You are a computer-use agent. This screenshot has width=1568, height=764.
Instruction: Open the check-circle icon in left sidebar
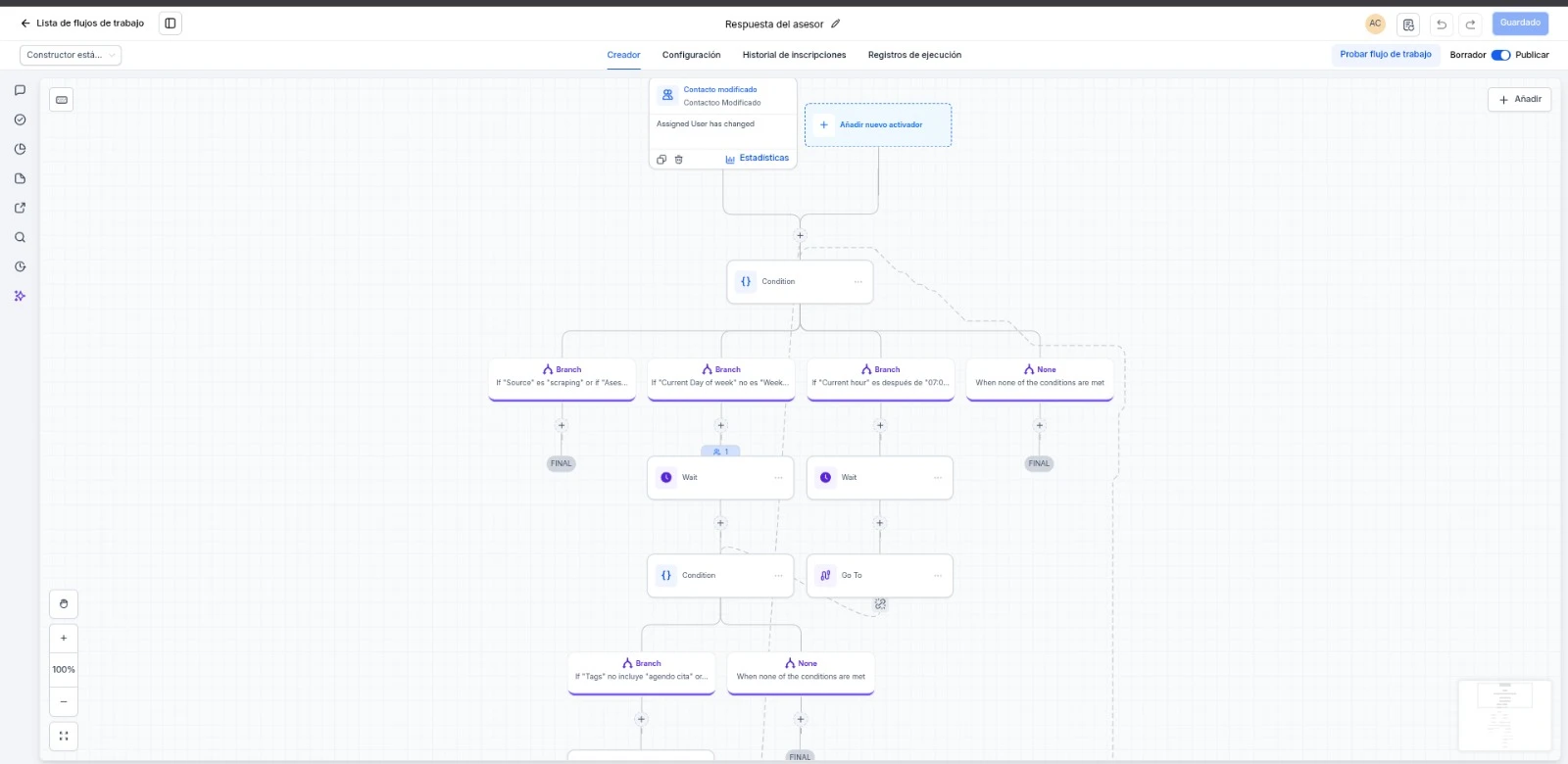20,119
